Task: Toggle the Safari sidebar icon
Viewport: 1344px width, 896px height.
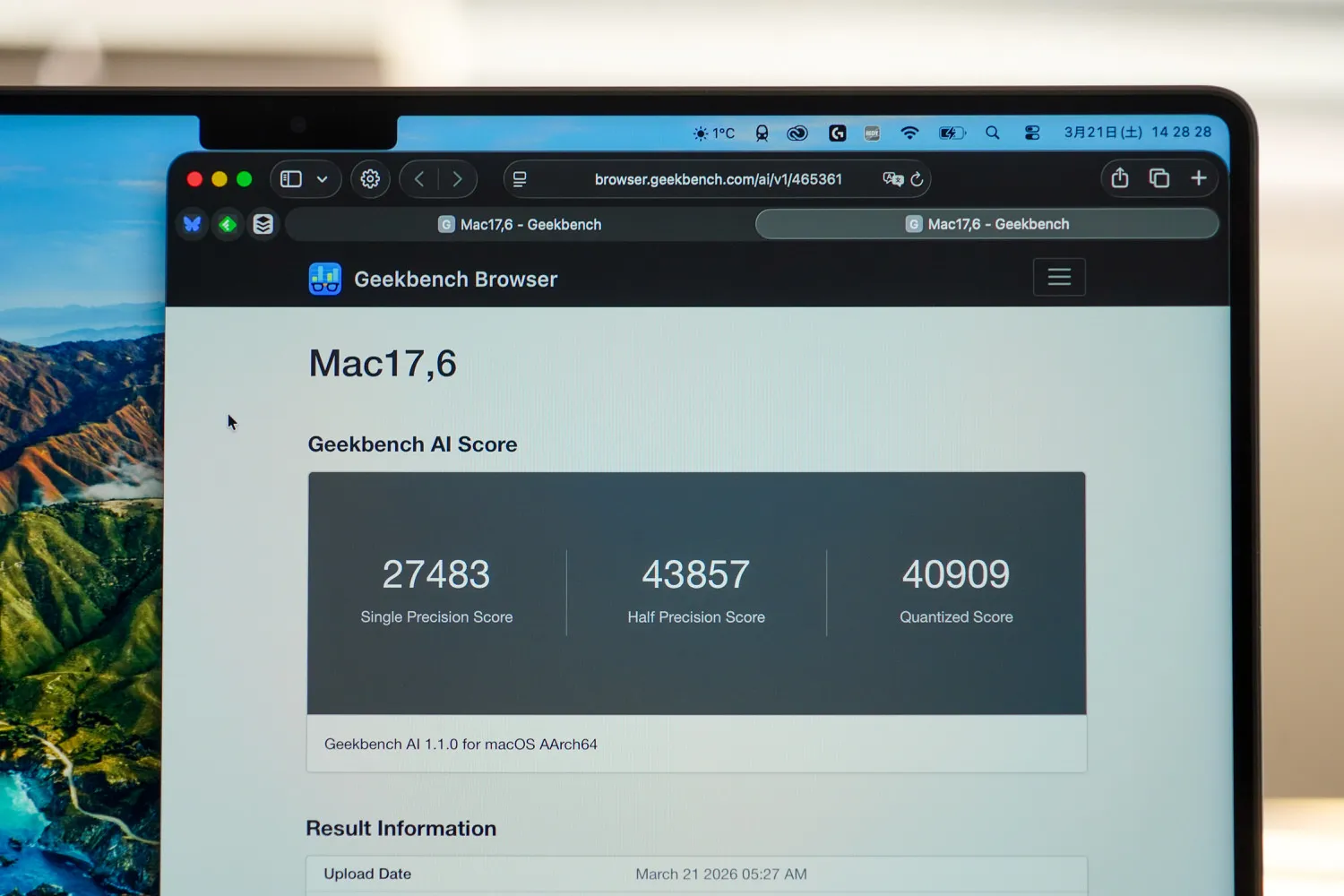Action: pyautogui.click(x=291, y=179)
